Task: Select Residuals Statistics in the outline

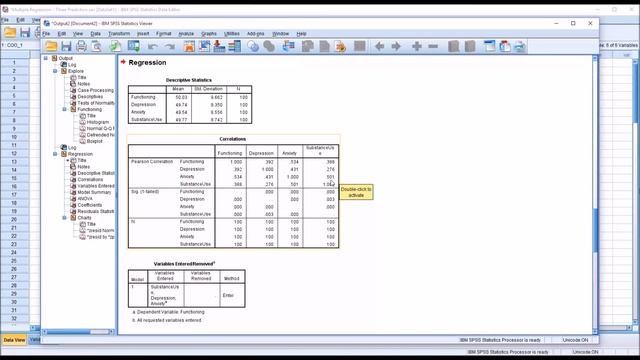Action: pos(96,211)
